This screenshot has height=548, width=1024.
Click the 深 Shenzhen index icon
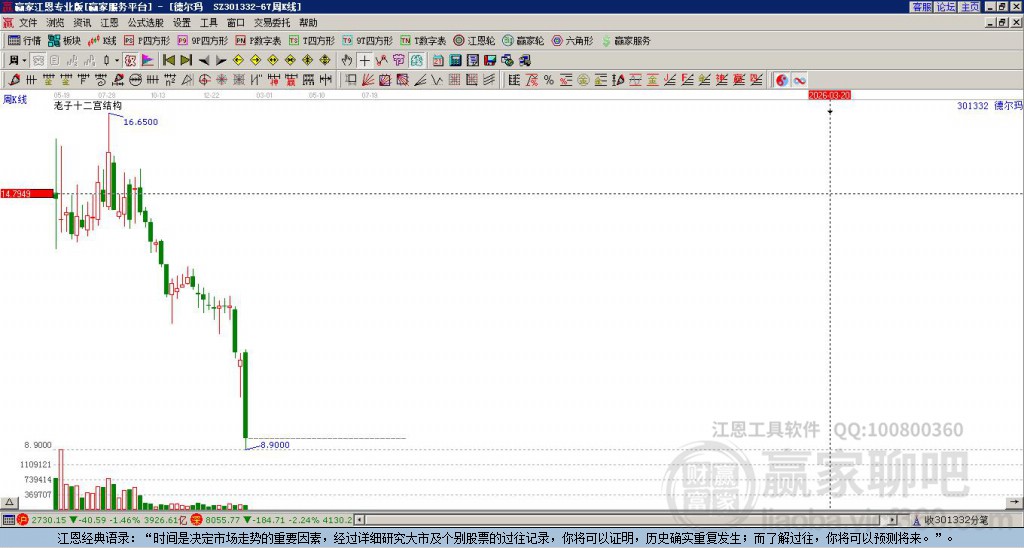[196, 520]
